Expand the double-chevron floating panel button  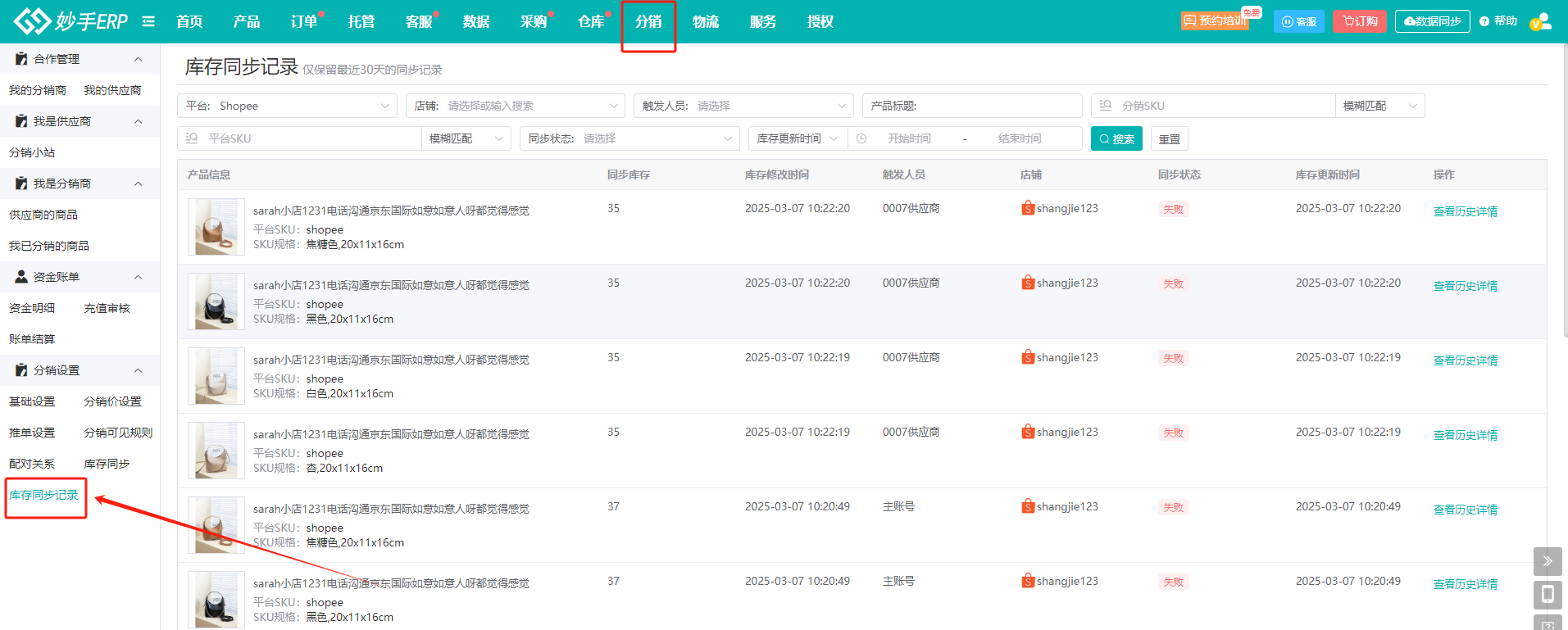tap(1548, 561)
